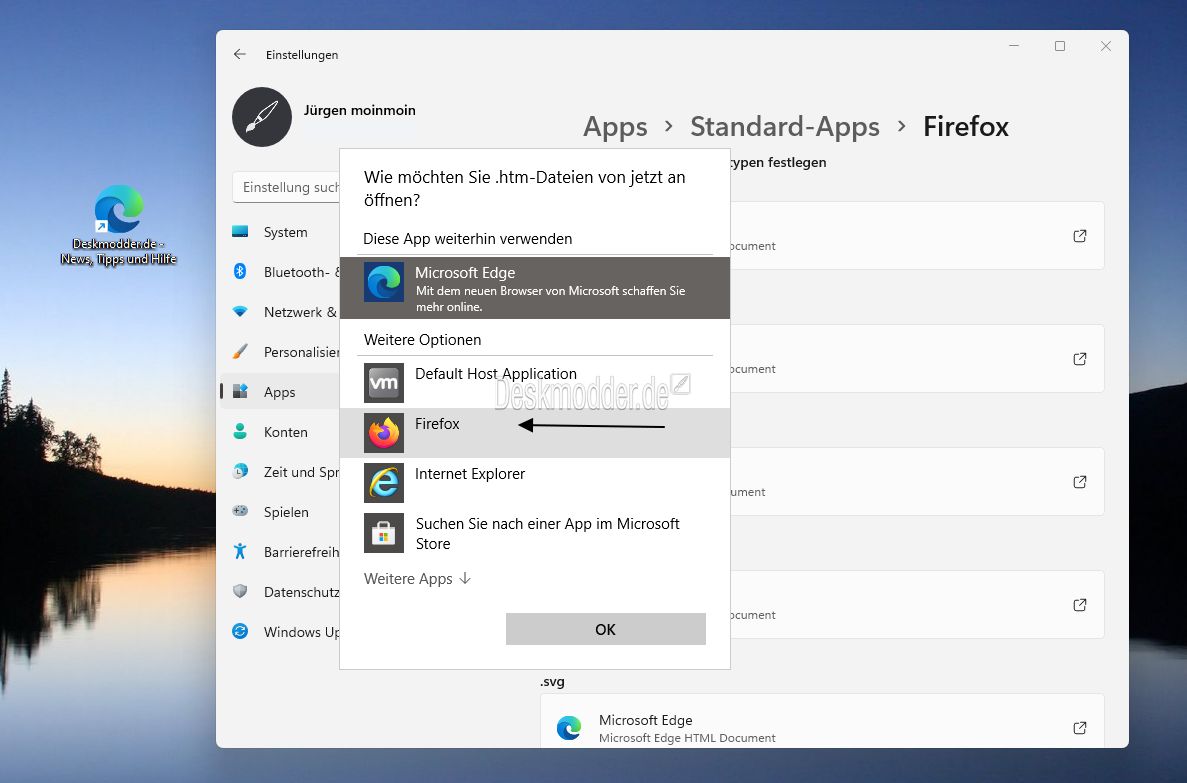1187x783 pixels.
Task: Choose Default Host Application in the dialog
Action: pyautogui.click(x=534, y=383)
